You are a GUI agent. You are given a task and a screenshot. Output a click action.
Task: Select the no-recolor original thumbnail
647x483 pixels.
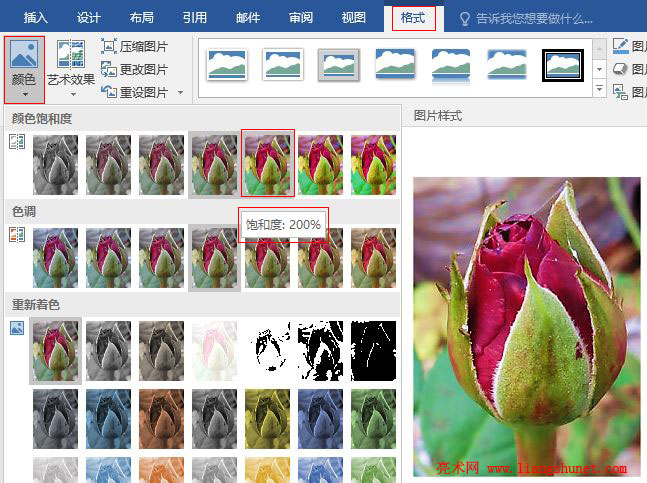coord(55,351)
